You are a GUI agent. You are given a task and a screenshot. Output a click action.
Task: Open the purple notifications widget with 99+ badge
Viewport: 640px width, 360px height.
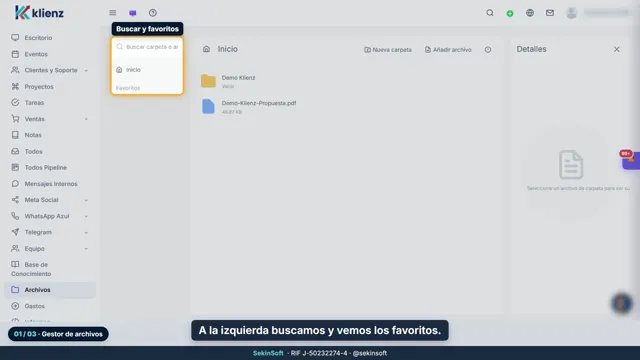click(630, 160)
